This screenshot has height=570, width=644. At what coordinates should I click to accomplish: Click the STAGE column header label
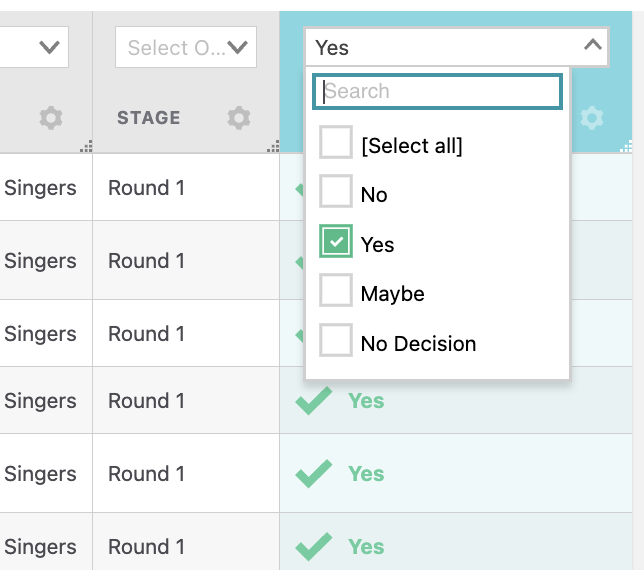tap(149, 118)
